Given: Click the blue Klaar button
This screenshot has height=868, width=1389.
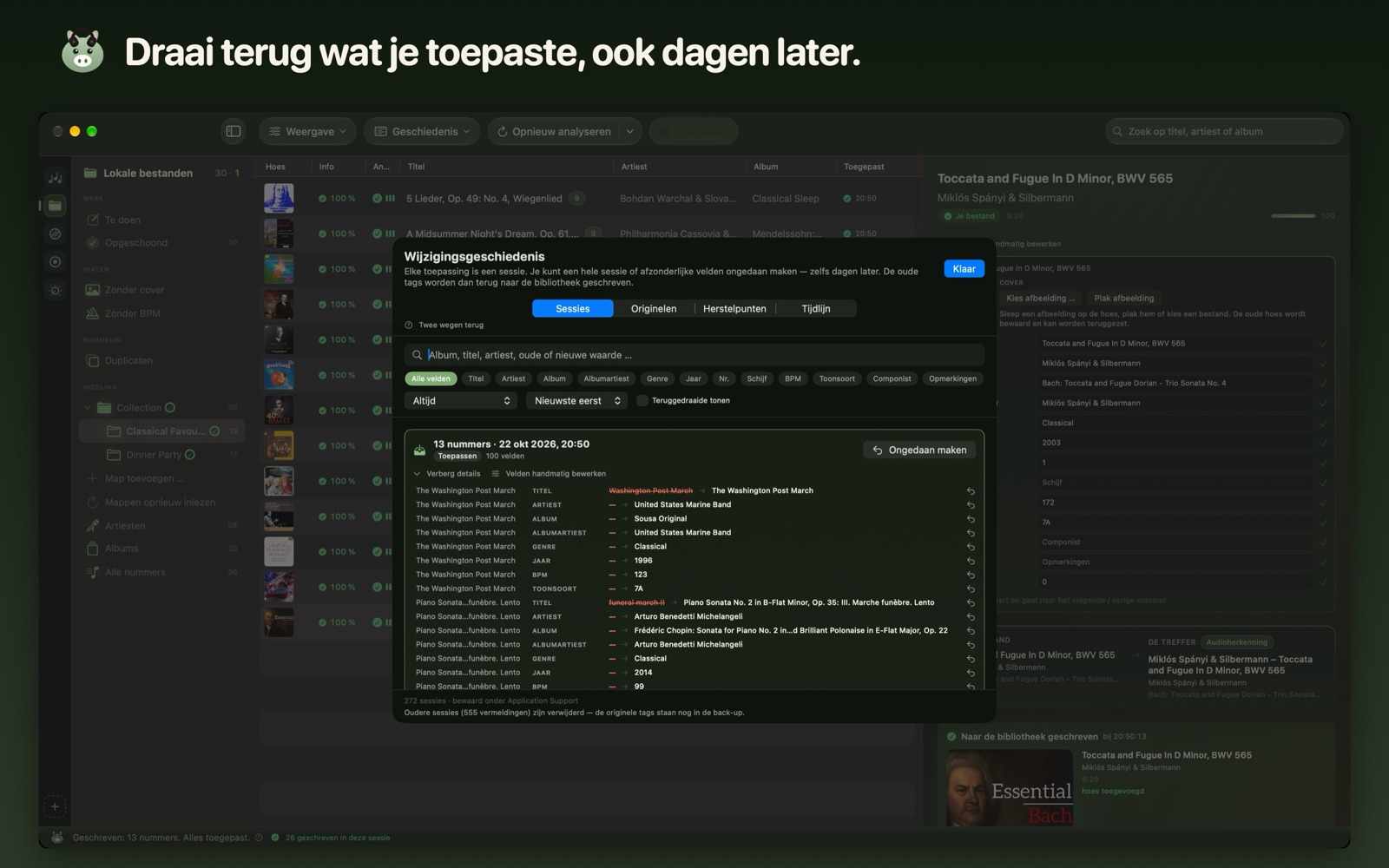Looking at the screenshot, I should [x=964, y=269].
